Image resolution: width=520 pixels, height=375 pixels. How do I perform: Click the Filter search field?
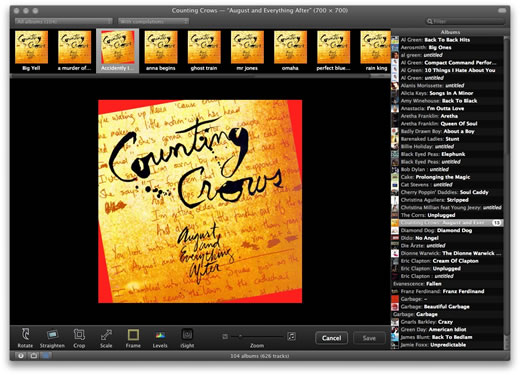point(465,21)
